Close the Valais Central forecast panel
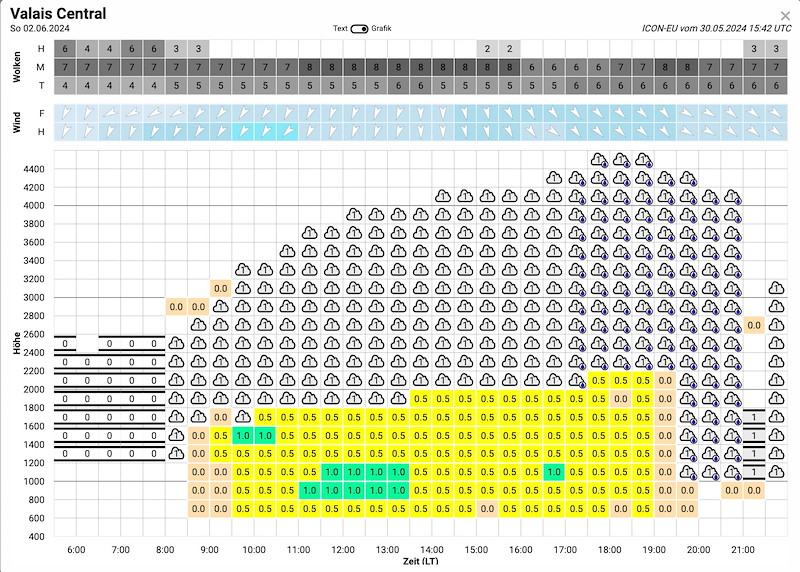Screen dimensions: 800x572 785,16
